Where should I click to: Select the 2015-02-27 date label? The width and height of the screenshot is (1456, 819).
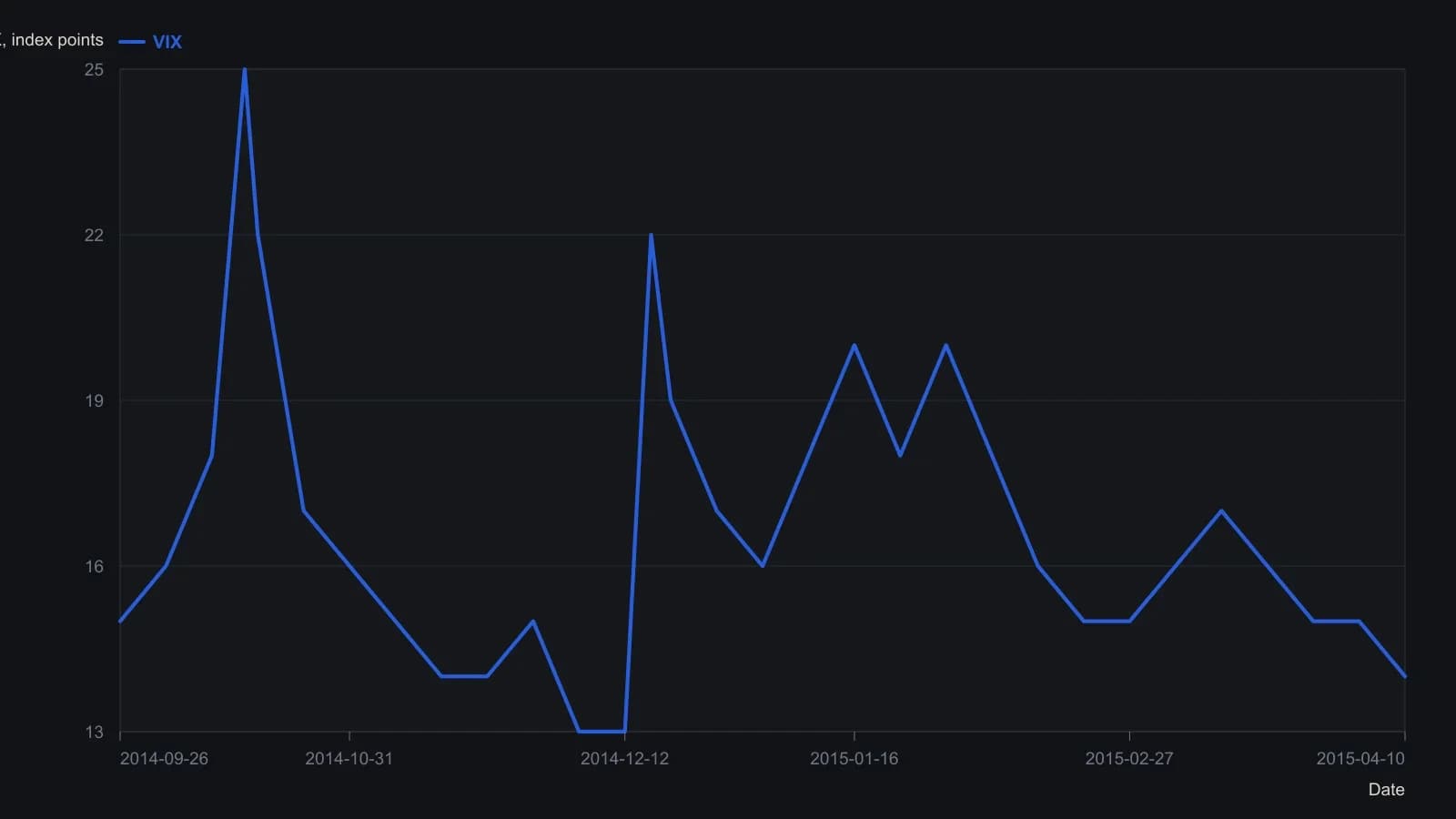[x=1129, y=759]
